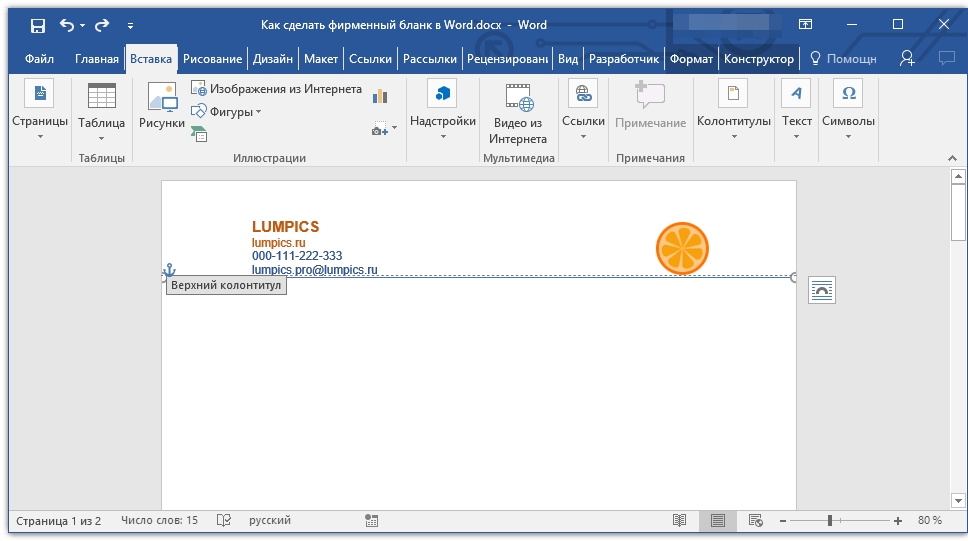Screen dimensions: 968x541
Task: Insert a chart using the diagram icon
Action: pyautogui.click(x=380, y=96)
